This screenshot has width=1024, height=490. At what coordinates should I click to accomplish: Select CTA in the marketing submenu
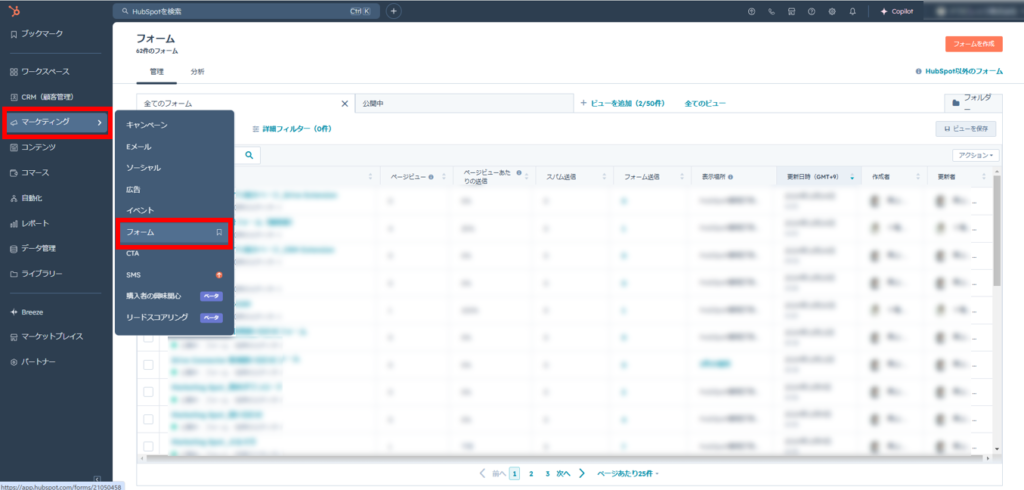[133, 253]
